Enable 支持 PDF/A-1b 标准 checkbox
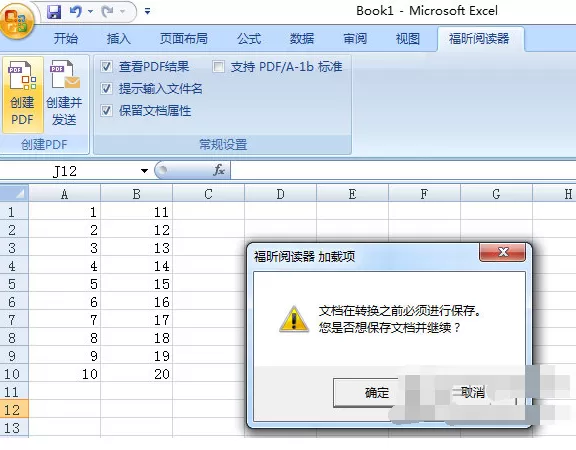Image resolution: width=576 pixels, height=450 pixels. tap(218, 66)
